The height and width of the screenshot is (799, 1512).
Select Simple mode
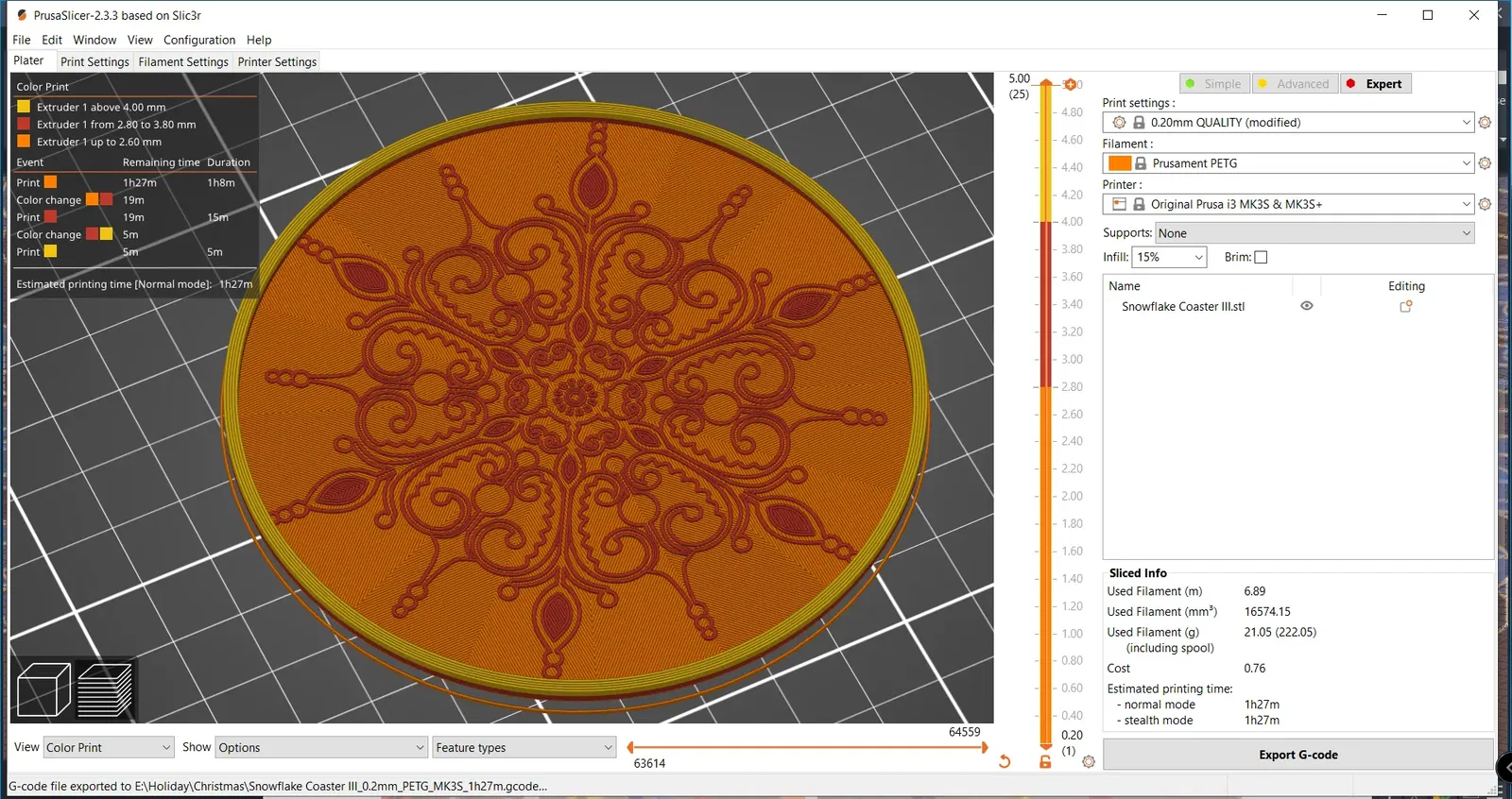point(1214,84)
